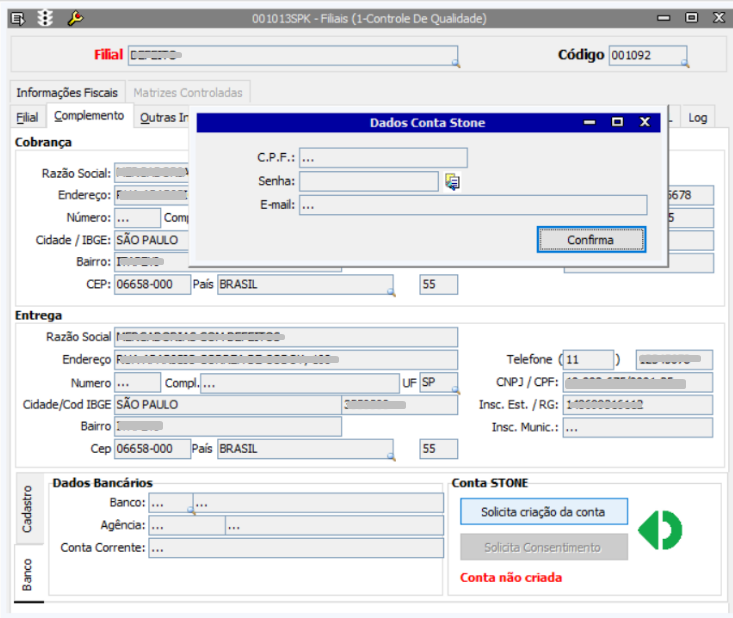
Task: Click the form list icon in title bar
Action: pyautogui.click(x=18, y=19)
